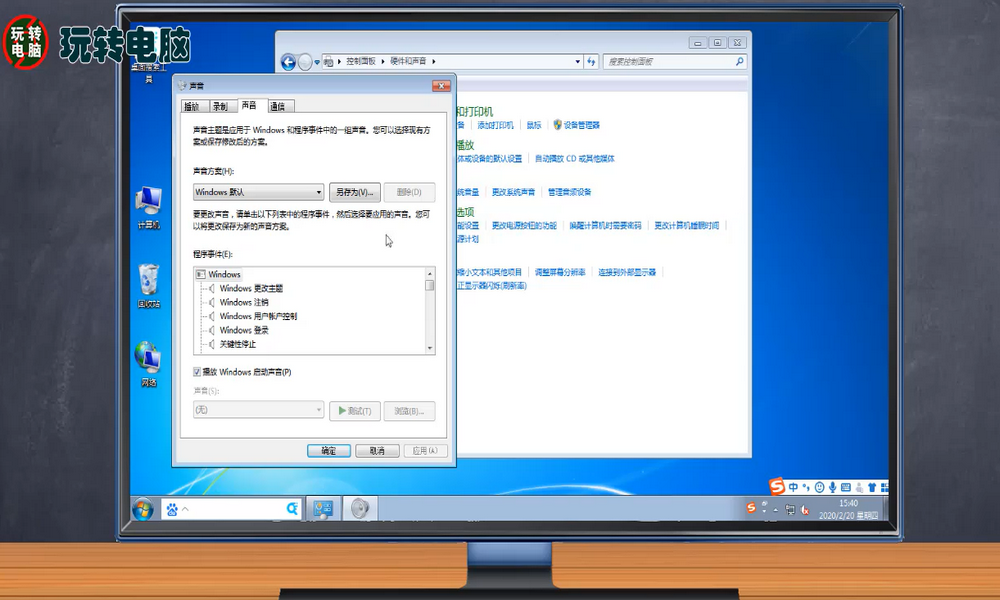This screenshot has height=600, width=1000.
Task: Open the 通信 tab
Action: click(x=279, y=106)
